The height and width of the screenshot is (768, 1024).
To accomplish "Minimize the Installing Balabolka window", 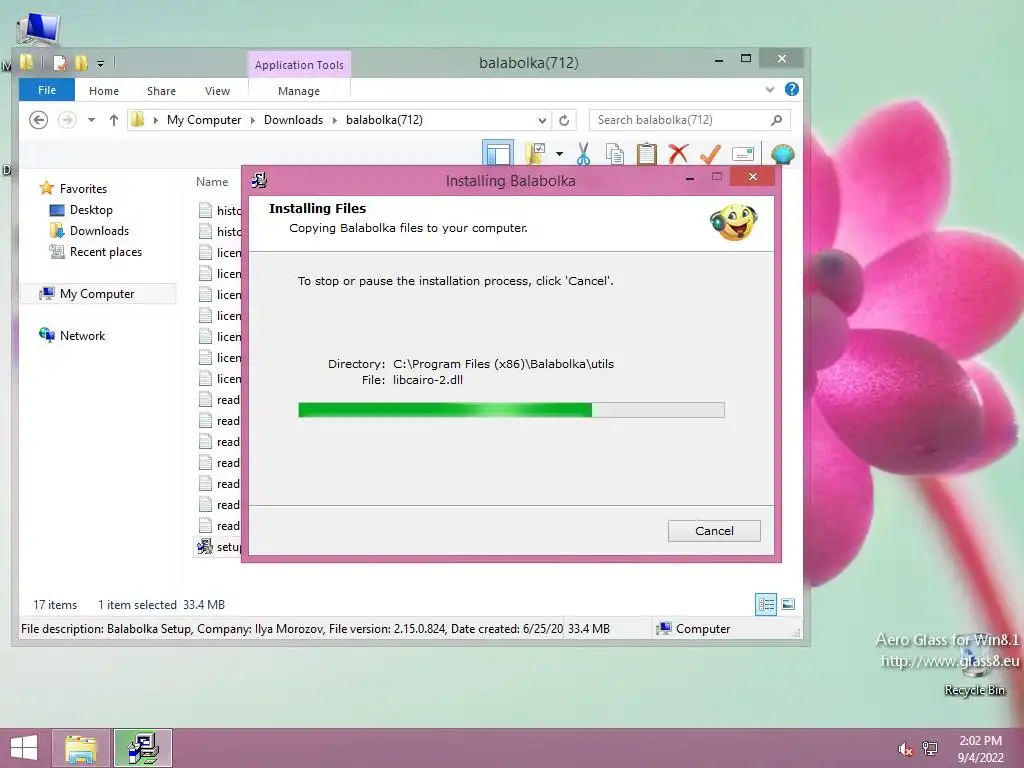I will 690,178.
